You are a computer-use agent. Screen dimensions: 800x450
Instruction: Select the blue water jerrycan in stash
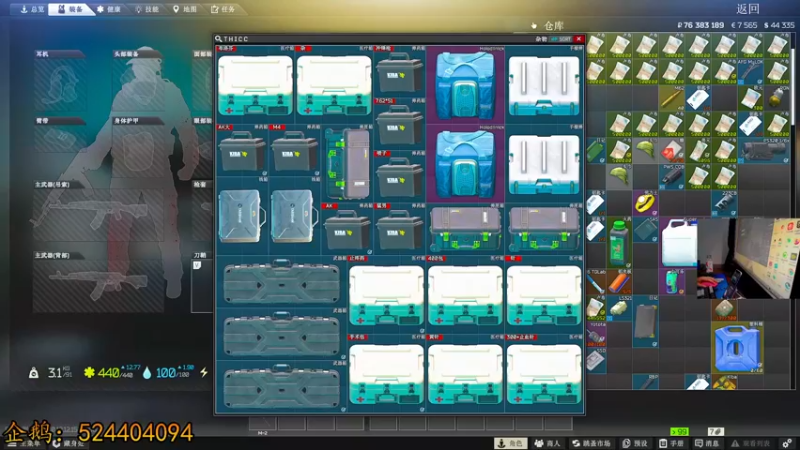point(737,346)
